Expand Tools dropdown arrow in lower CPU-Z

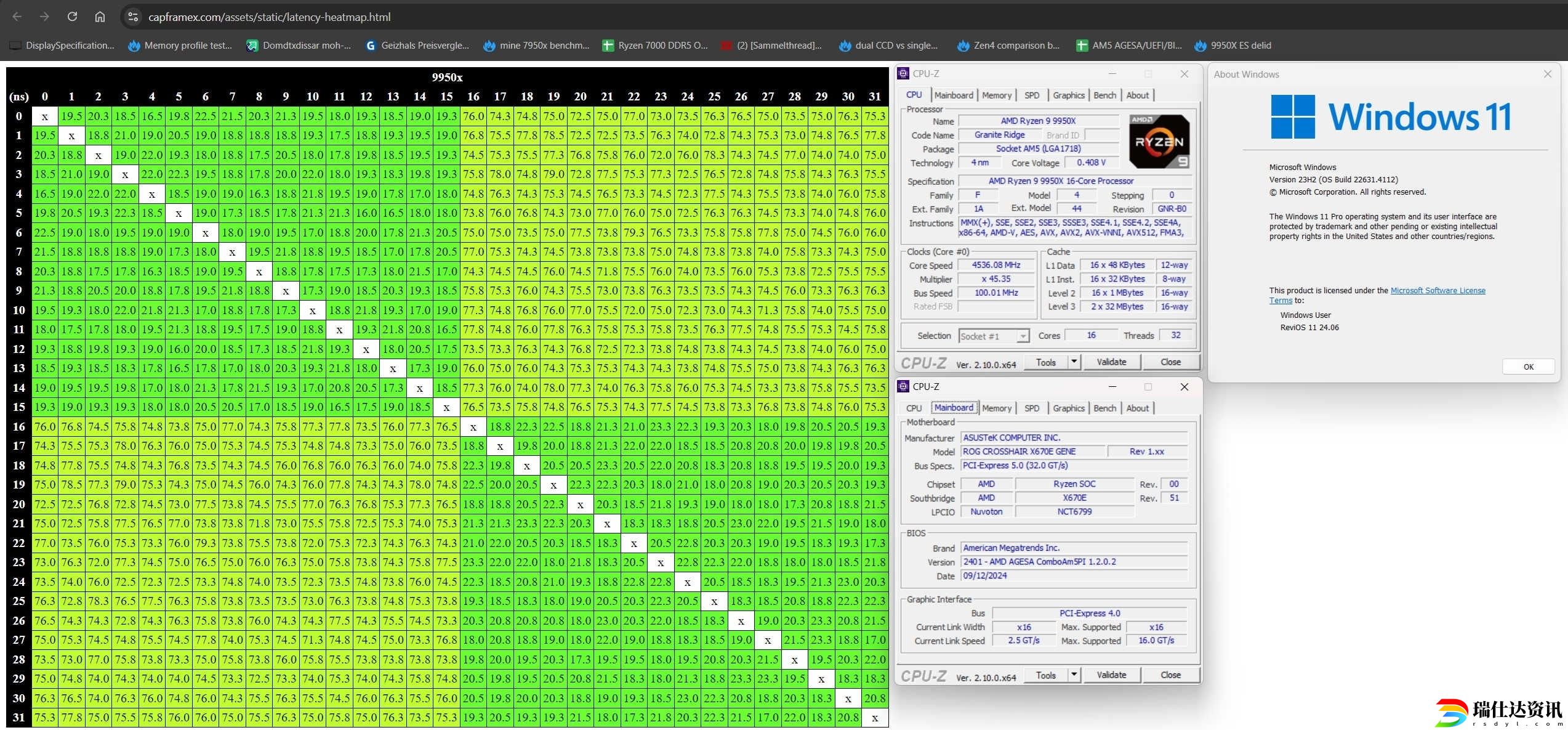pos(1074,675)
